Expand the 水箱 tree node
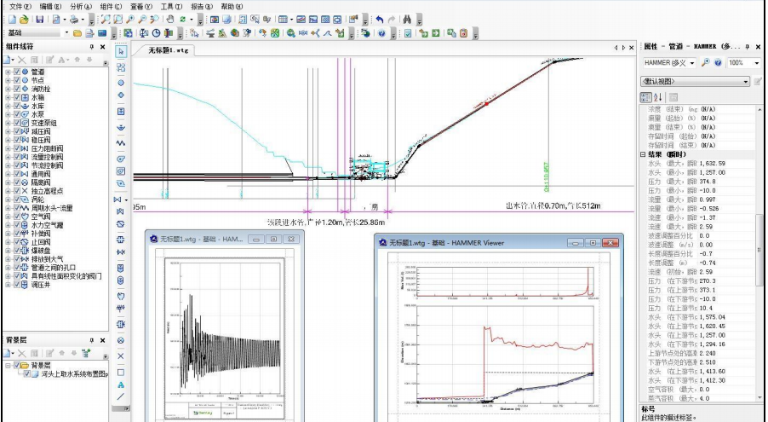 tap(8, 97)
